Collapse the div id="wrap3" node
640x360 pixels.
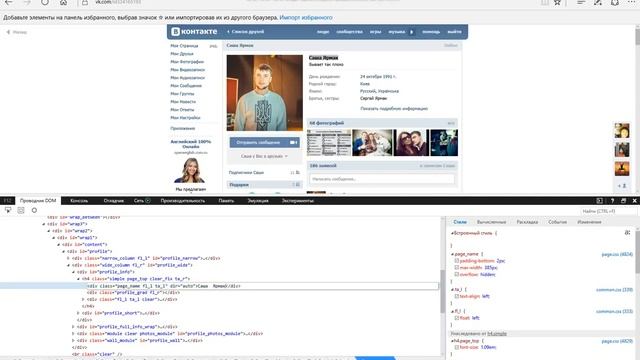44,224
